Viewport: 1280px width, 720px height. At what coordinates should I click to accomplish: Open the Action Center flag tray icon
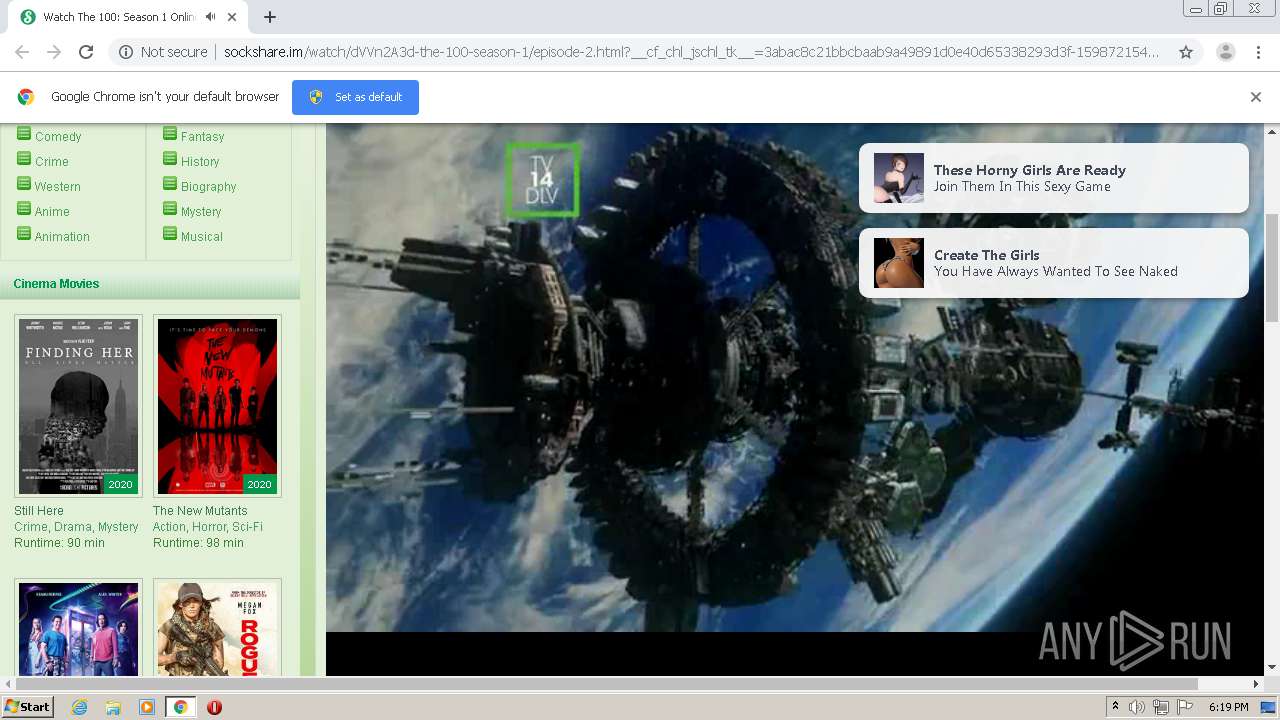click(x=1185, y=707)
